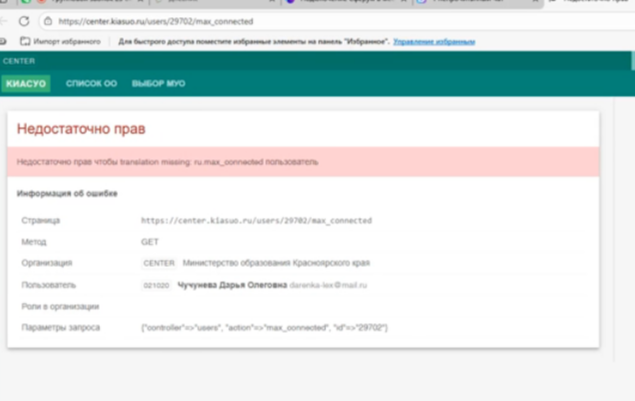Click Министерство образования Красноярского края
Viewport: 635px width, 401px height.
coord(276,263)
